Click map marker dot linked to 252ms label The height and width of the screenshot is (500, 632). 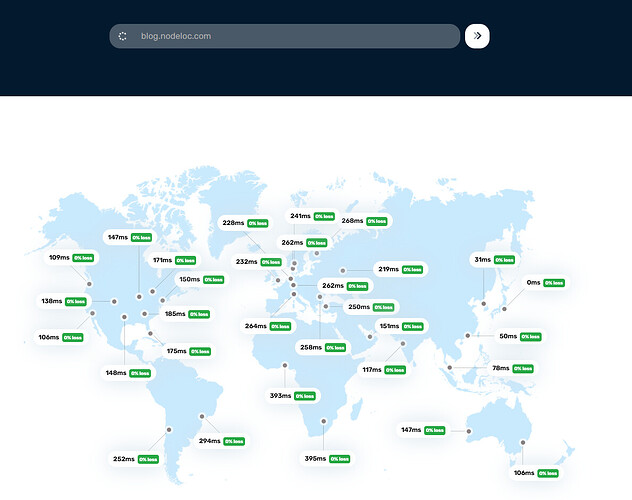coord(169,429)
